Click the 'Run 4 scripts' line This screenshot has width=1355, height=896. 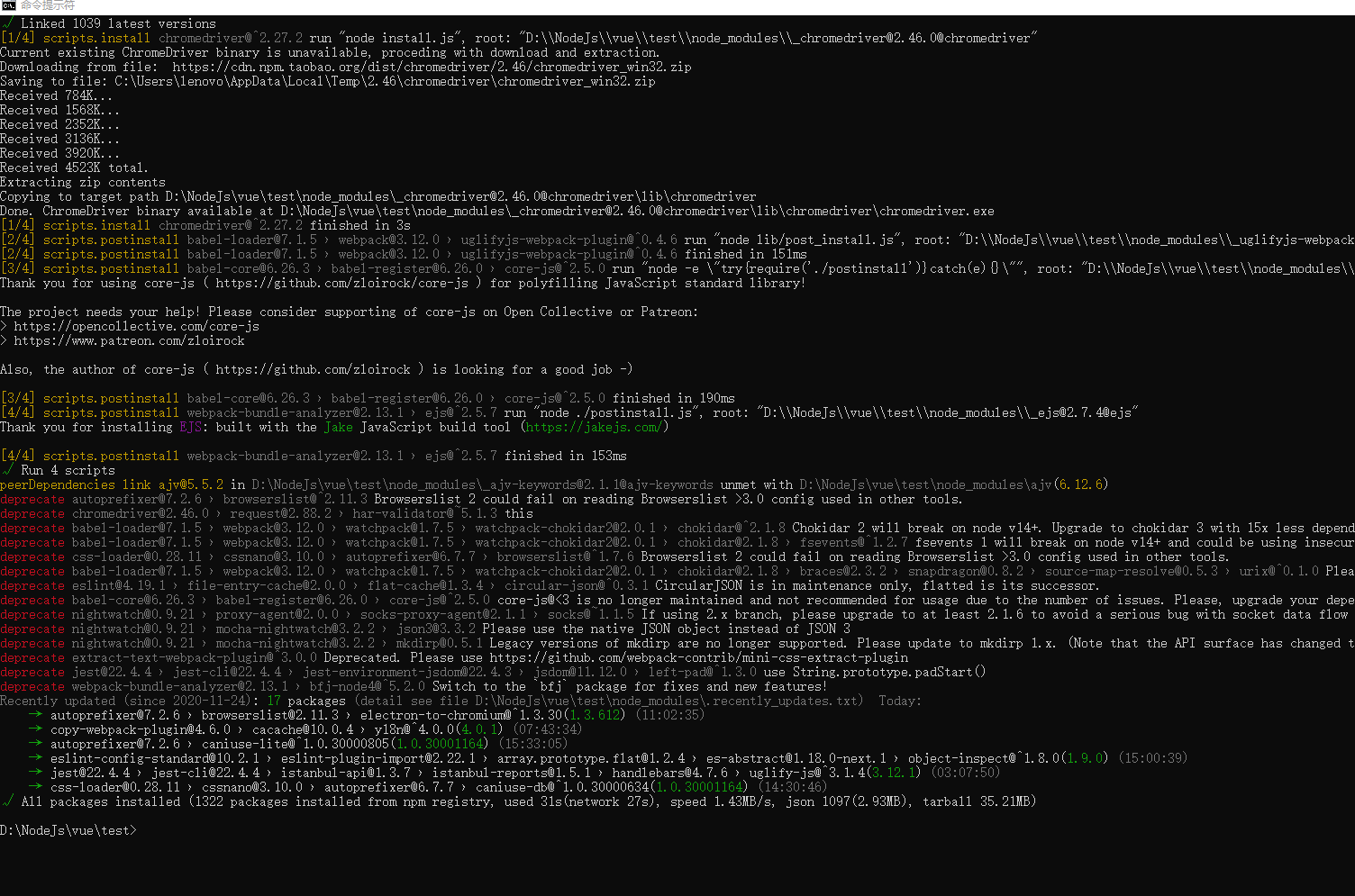coord(58,470)
